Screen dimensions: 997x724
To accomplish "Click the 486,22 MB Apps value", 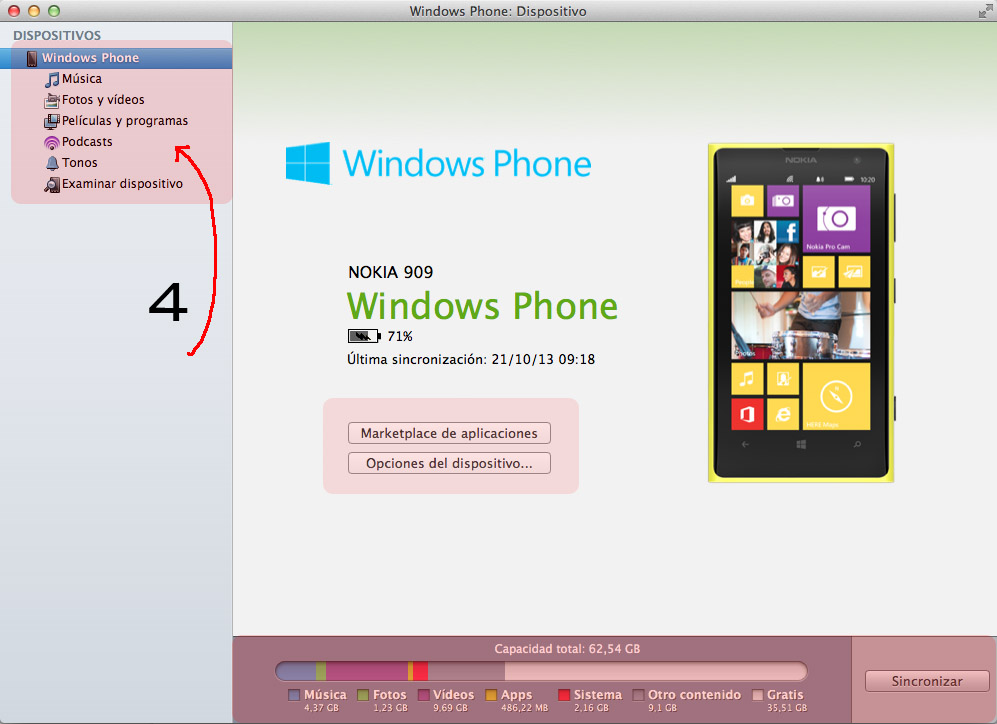I will pos(525,708).
